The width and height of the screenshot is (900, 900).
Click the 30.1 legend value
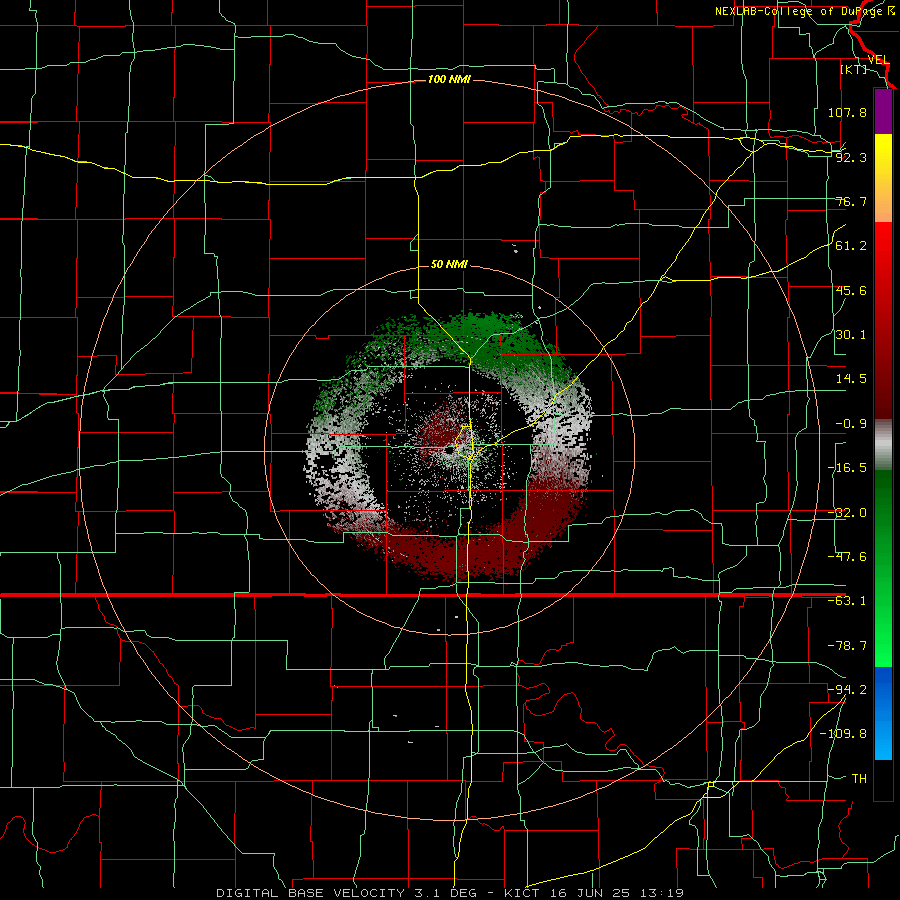(x=851, y=335)
